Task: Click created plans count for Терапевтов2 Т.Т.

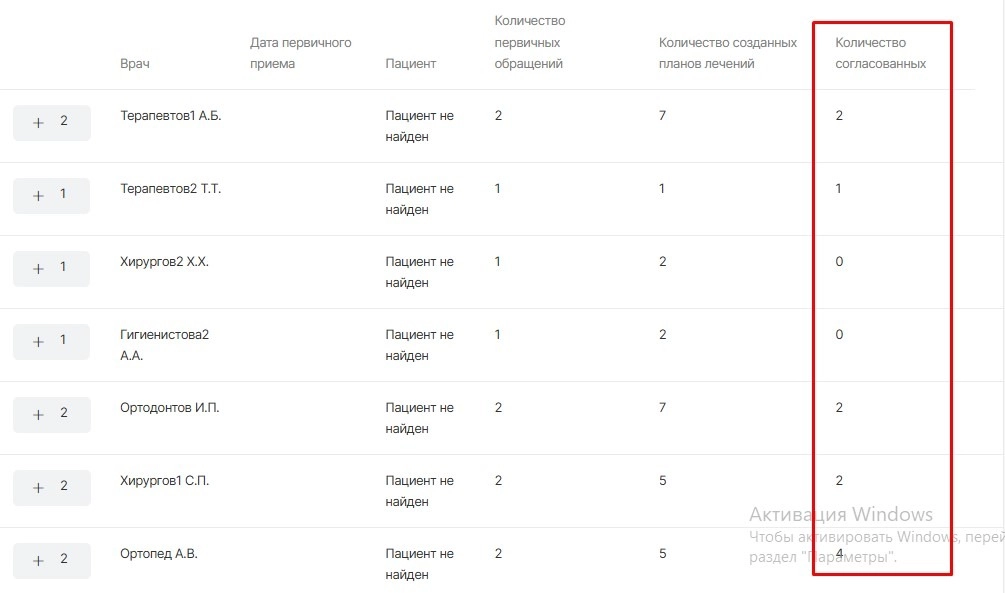Action: pyautogui.click(x=662, y=189)
